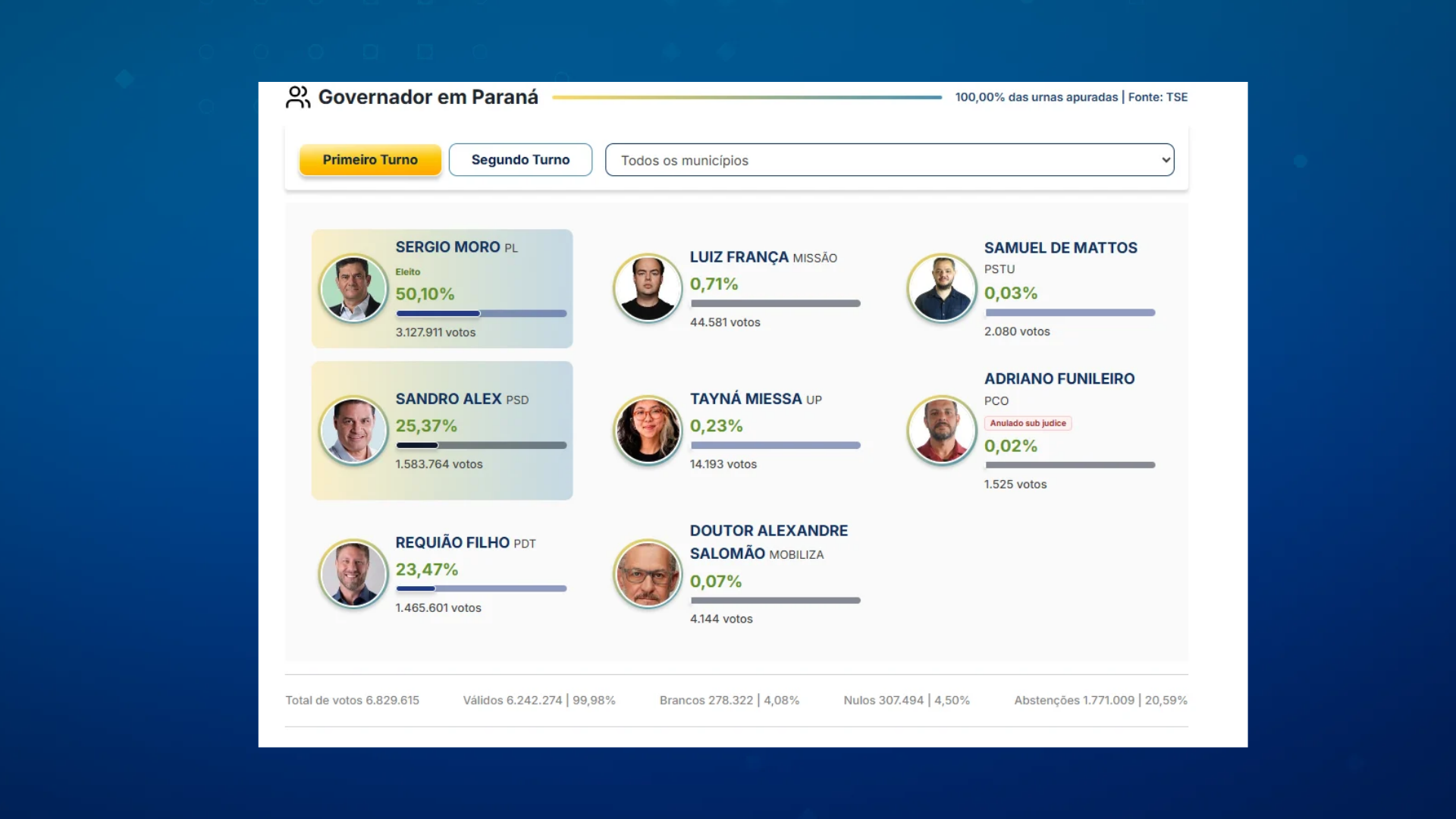1456x819 pixels.
Task: Click the 23,47% percentage value
Action: pyautogui.click(x=426, y=570)
